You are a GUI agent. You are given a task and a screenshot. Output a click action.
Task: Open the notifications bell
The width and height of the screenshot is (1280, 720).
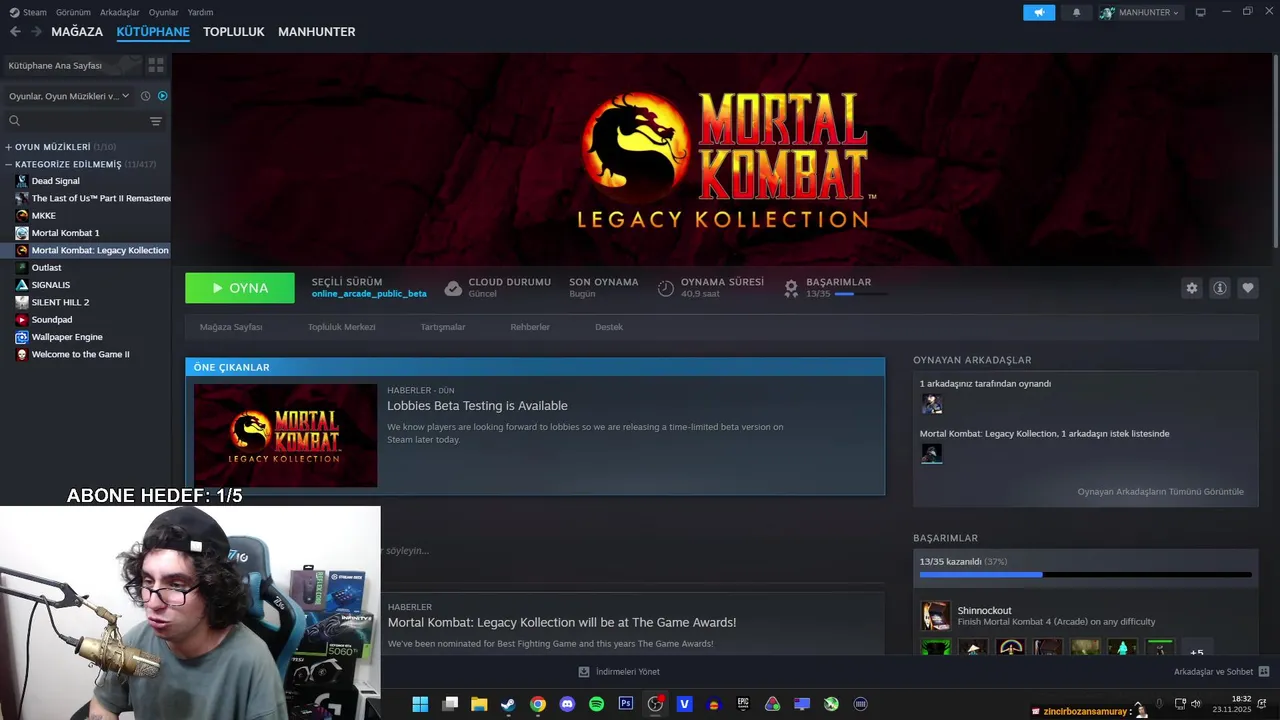pyautogui.click(x=1076, y=12)
